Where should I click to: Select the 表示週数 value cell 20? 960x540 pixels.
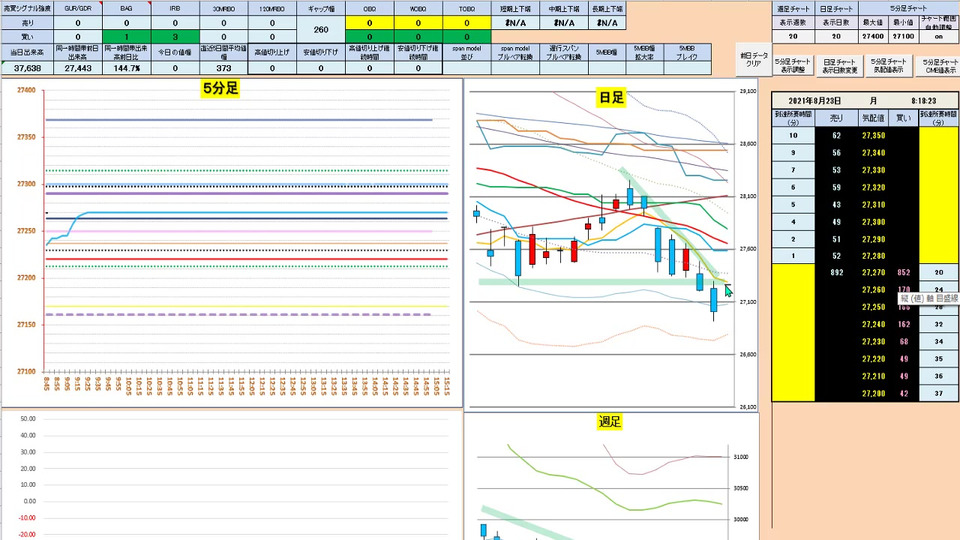tap(793, 37)
